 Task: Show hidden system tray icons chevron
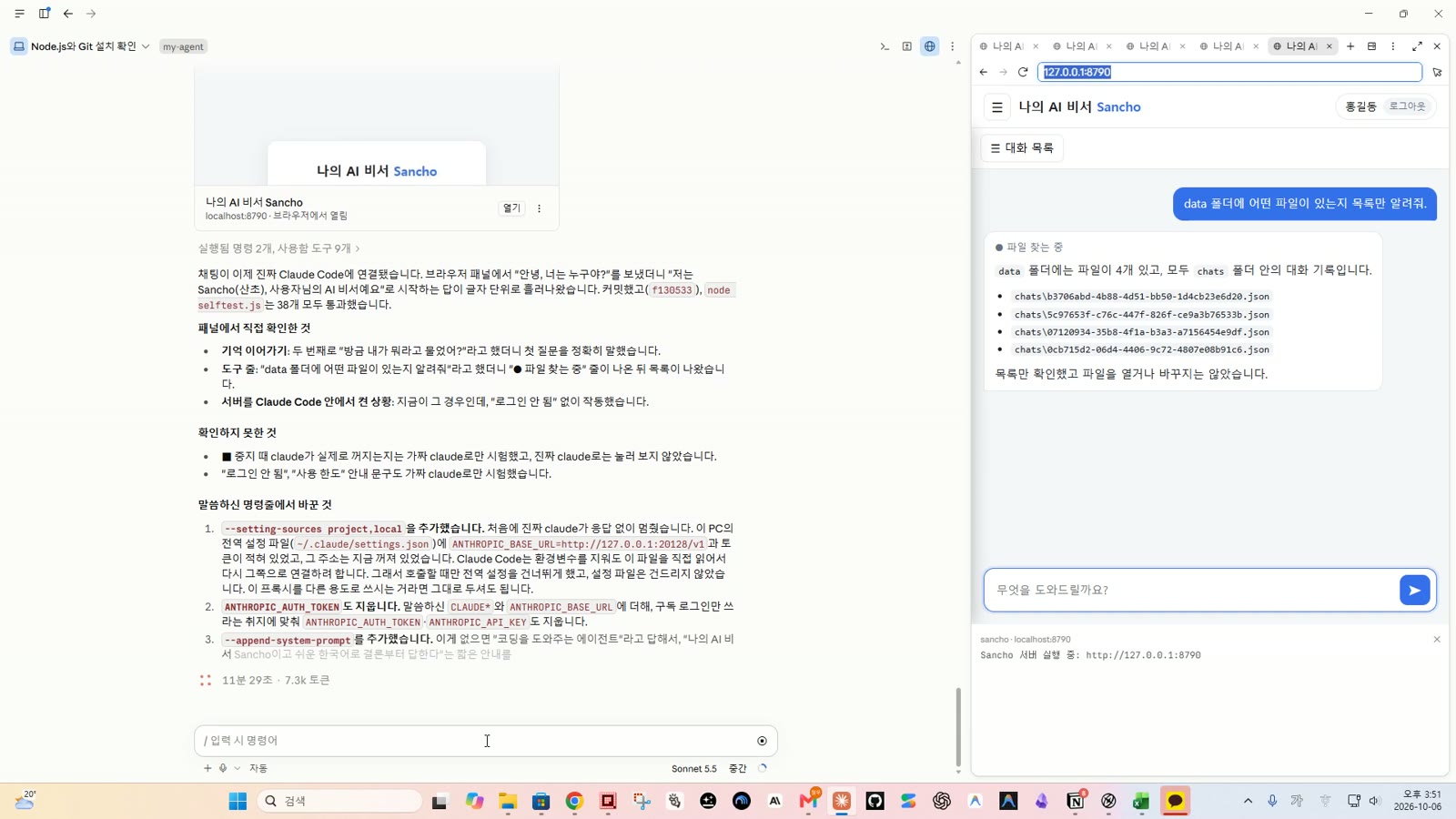(x=1248, y=801)
